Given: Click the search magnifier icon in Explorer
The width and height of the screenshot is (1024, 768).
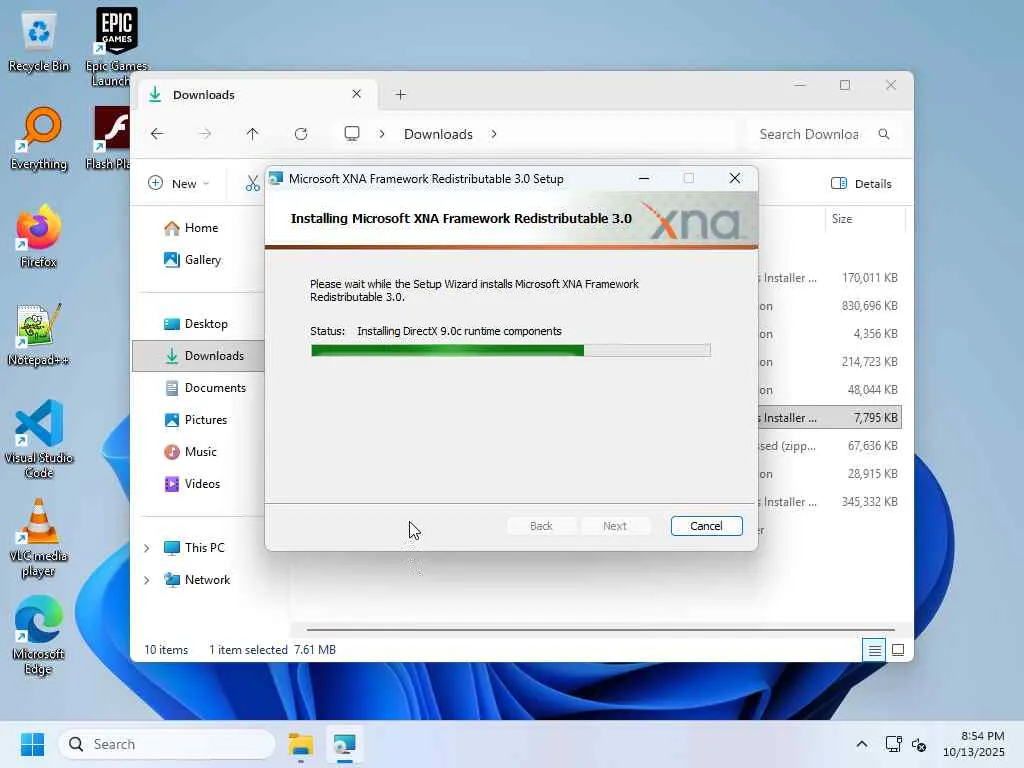Looking at the screenshot, I should click(884, 134).
